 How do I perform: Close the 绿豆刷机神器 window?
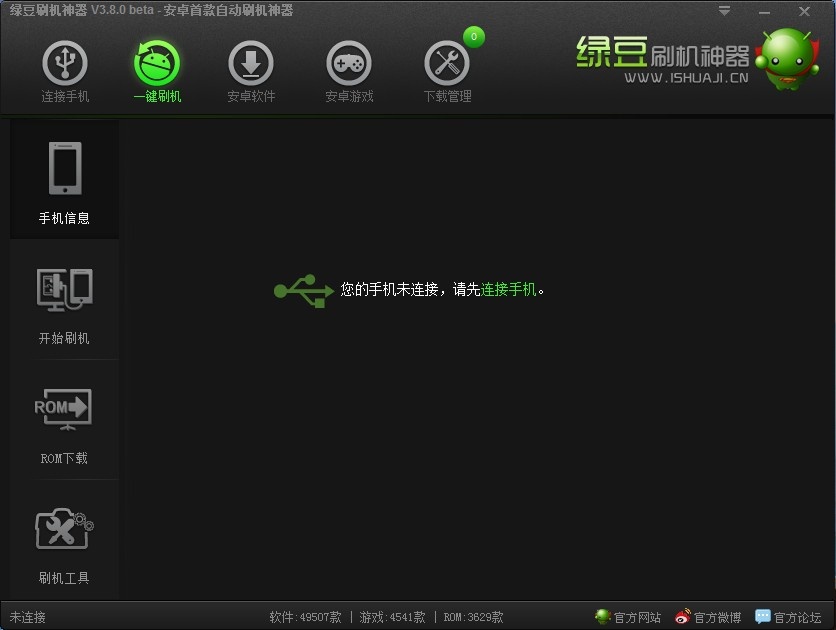point(804,11)
